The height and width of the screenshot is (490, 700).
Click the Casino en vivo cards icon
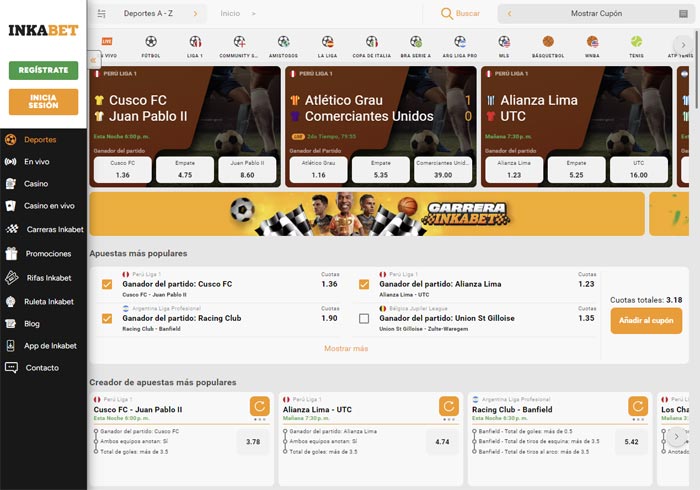[11, 206]
